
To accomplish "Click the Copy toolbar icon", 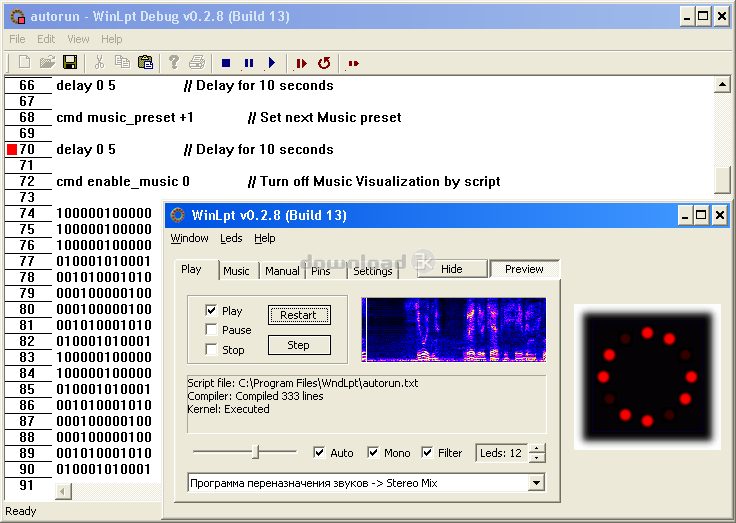I will coord(123,62).
